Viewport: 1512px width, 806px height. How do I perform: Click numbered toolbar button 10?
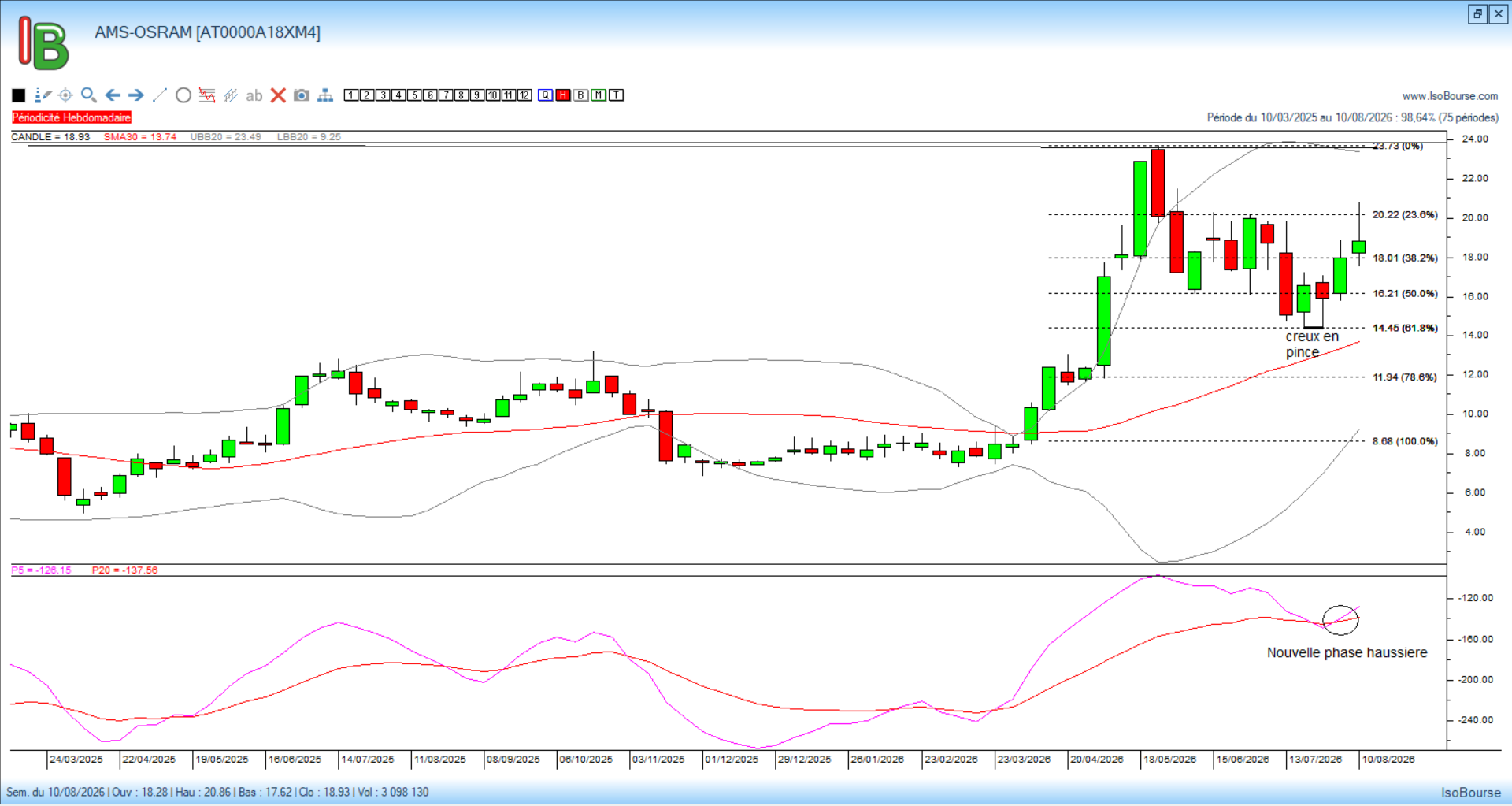coord(493,95)
